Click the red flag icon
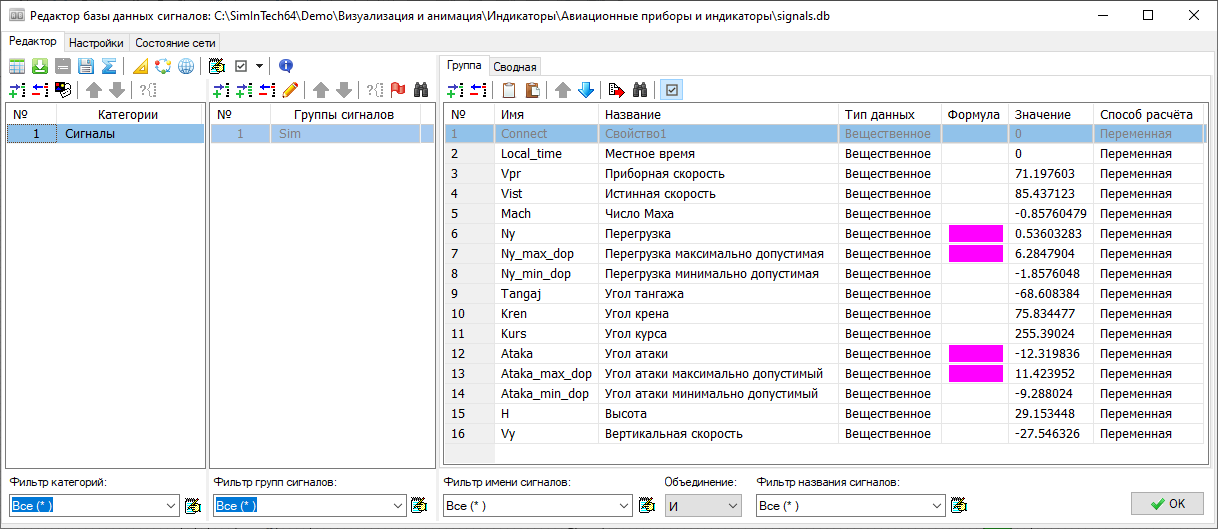 (398, 90)
